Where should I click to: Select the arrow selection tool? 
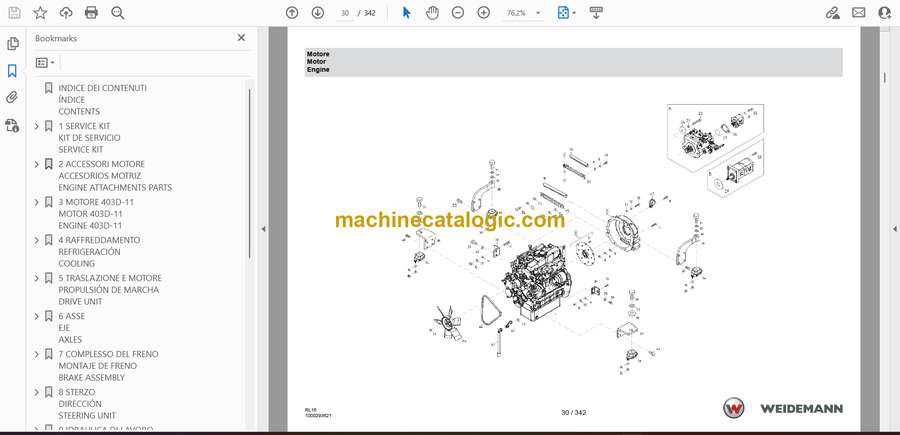point(406,13)
